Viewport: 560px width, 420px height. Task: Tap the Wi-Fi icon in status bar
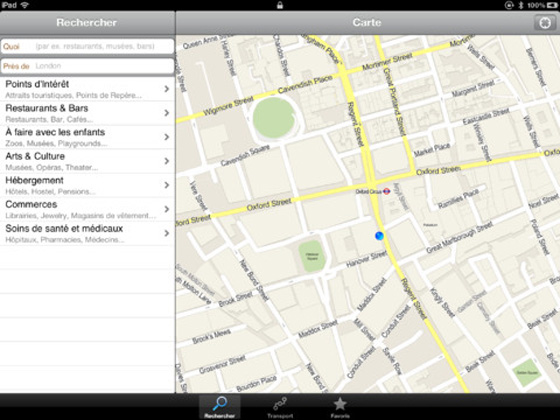(x=24, y=5)
